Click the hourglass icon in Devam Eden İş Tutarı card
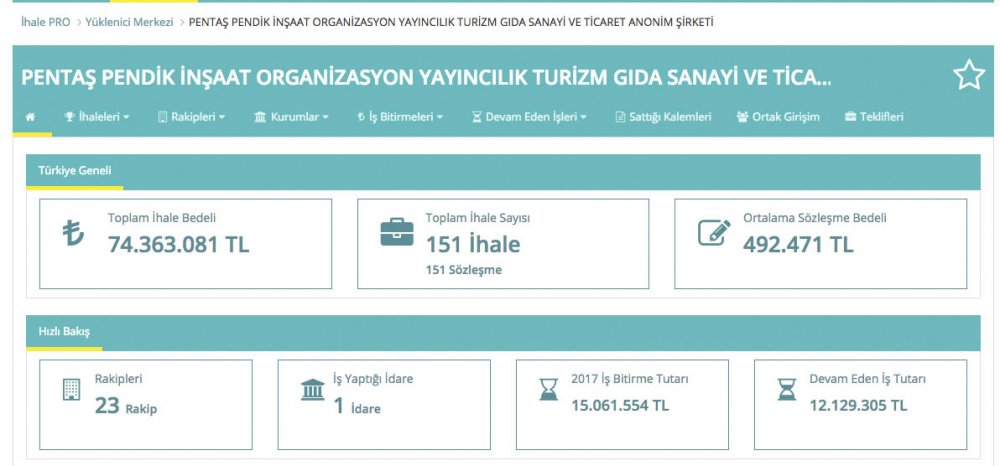 787,389
